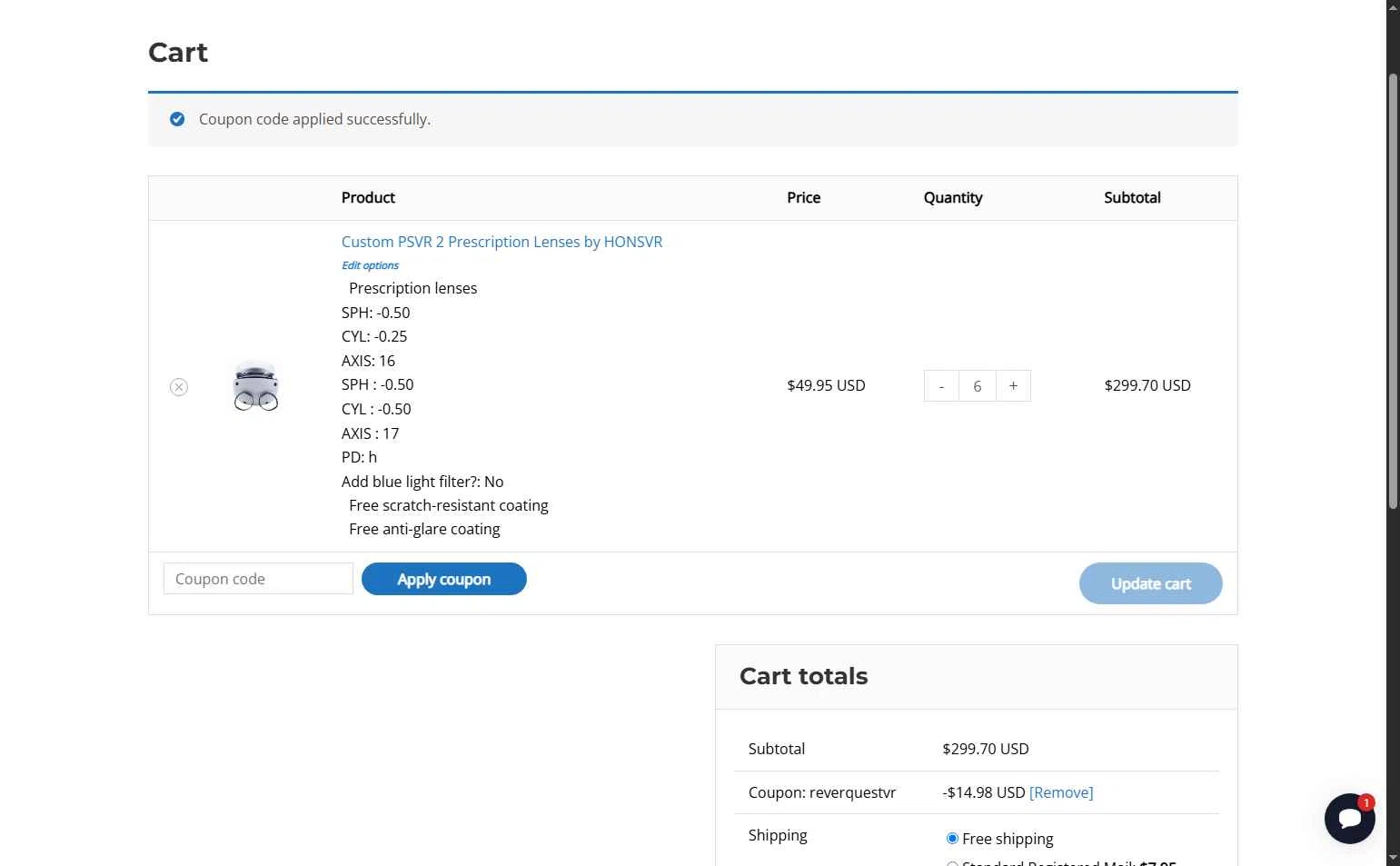Click the item price $49.95 USD
This screenshot has height=866, width=1400.
826,385
